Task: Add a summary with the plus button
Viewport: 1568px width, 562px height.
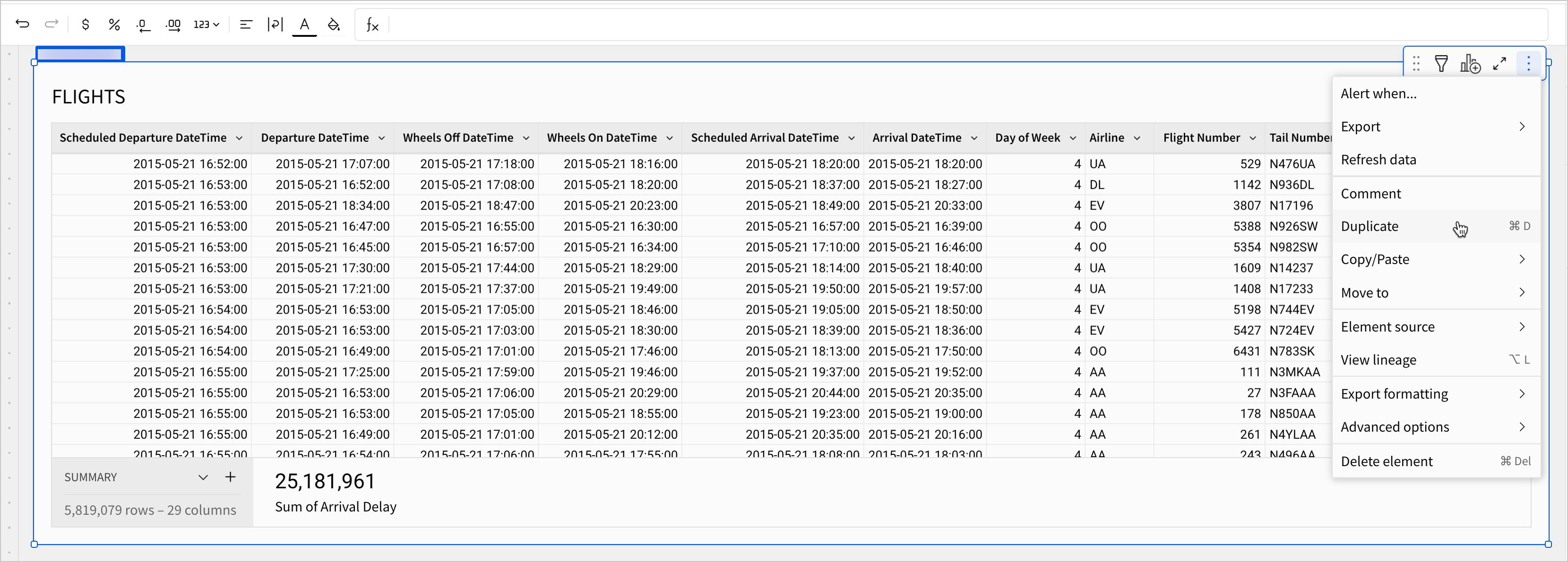Action: point(230,477)
